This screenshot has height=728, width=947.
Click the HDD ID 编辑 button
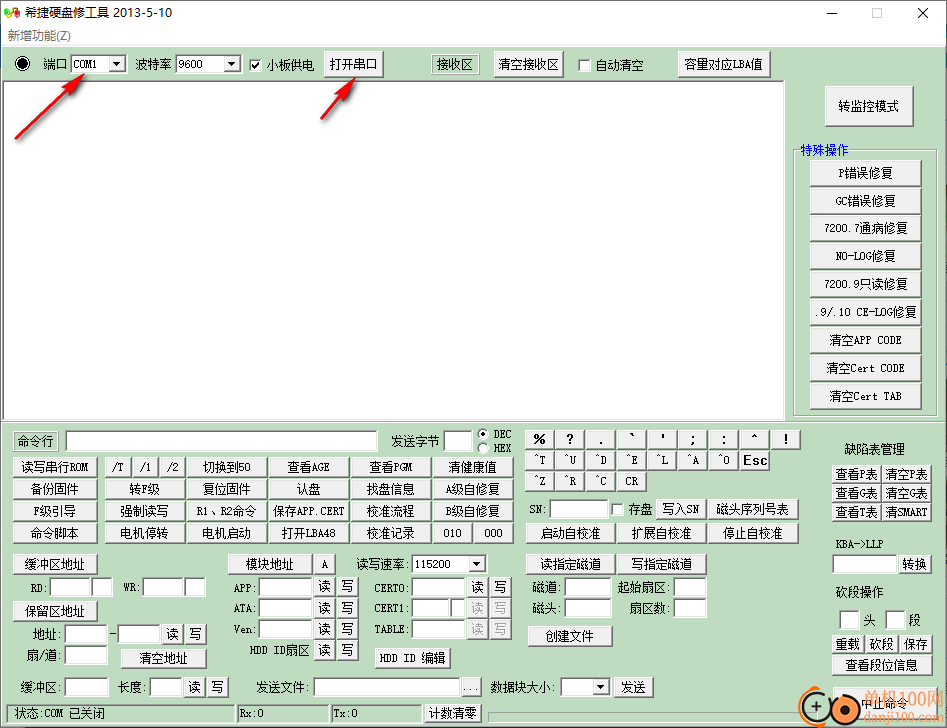coord(413,659)
